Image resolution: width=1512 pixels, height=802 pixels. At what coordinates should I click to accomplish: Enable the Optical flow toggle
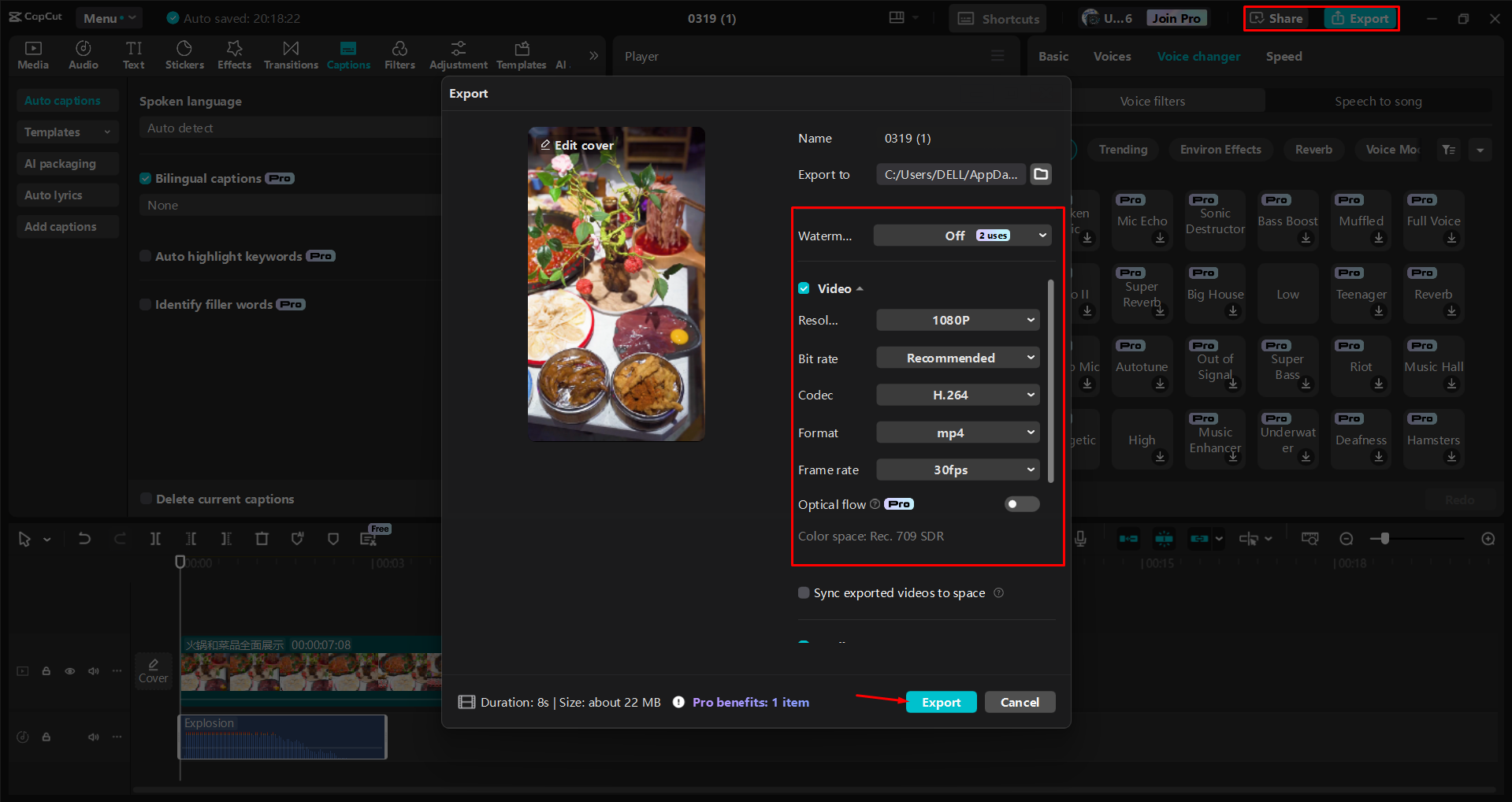tap(1021, 504)
